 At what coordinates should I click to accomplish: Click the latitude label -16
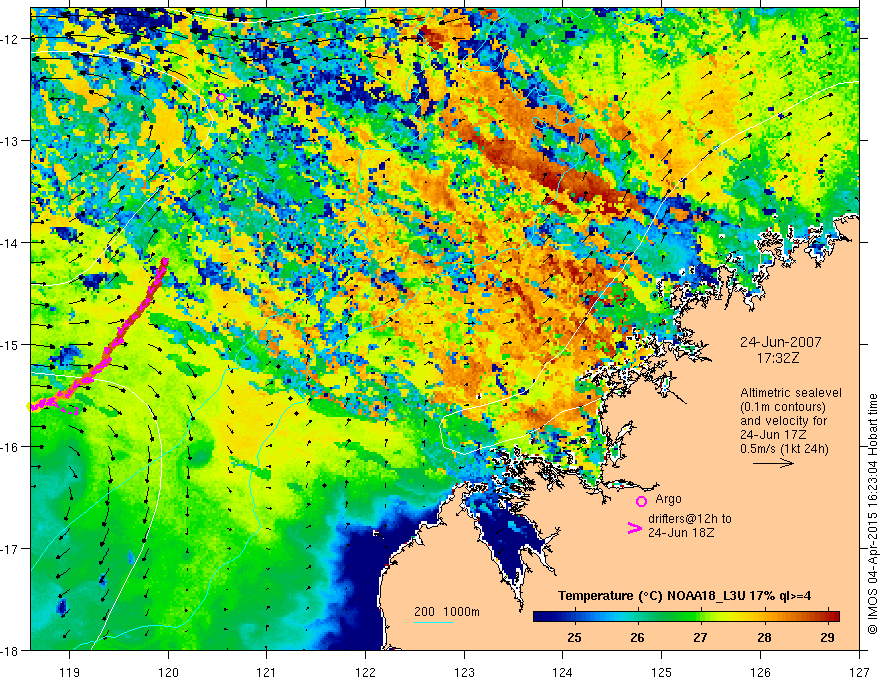click(x=10, y=447)
